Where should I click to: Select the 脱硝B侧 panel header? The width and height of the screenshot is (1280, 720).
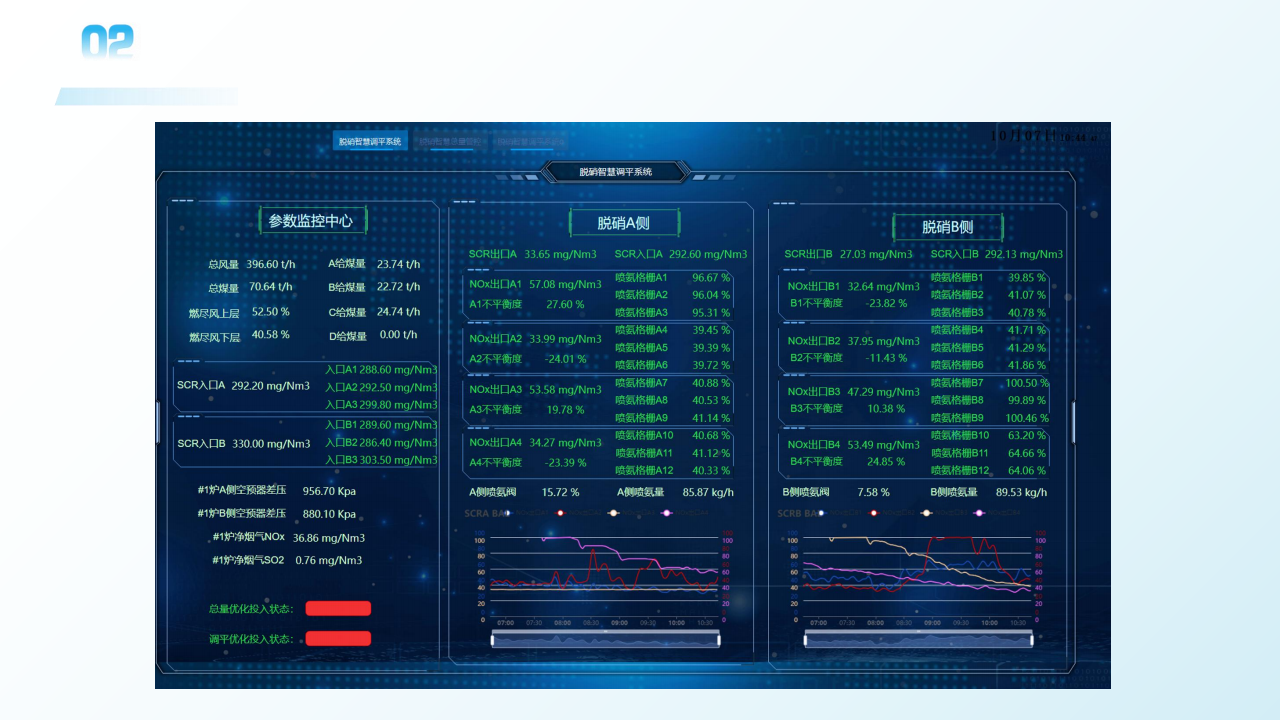point(948,227)
